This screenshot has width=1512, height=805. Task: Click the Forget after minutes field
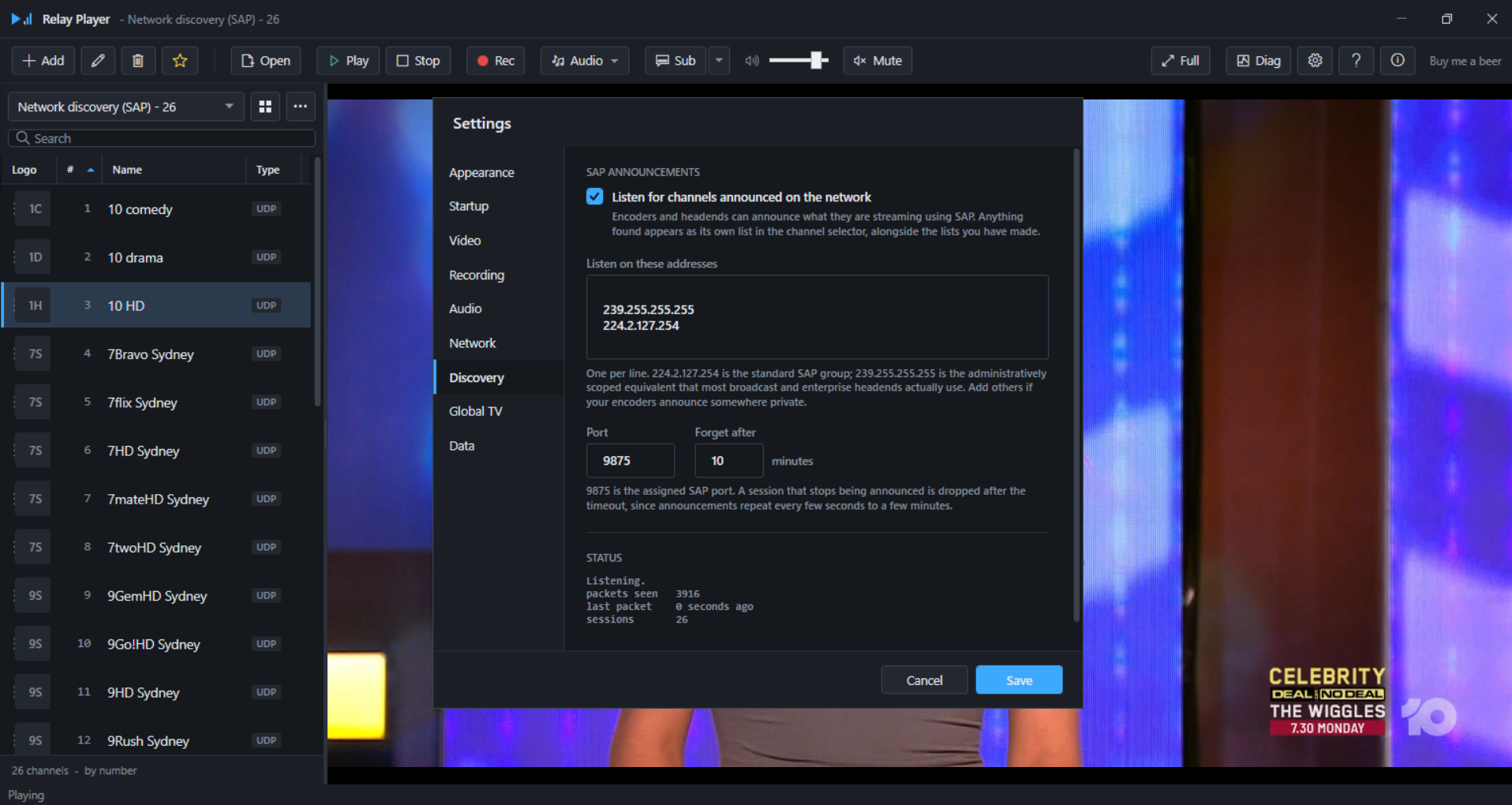click(728, 461)
